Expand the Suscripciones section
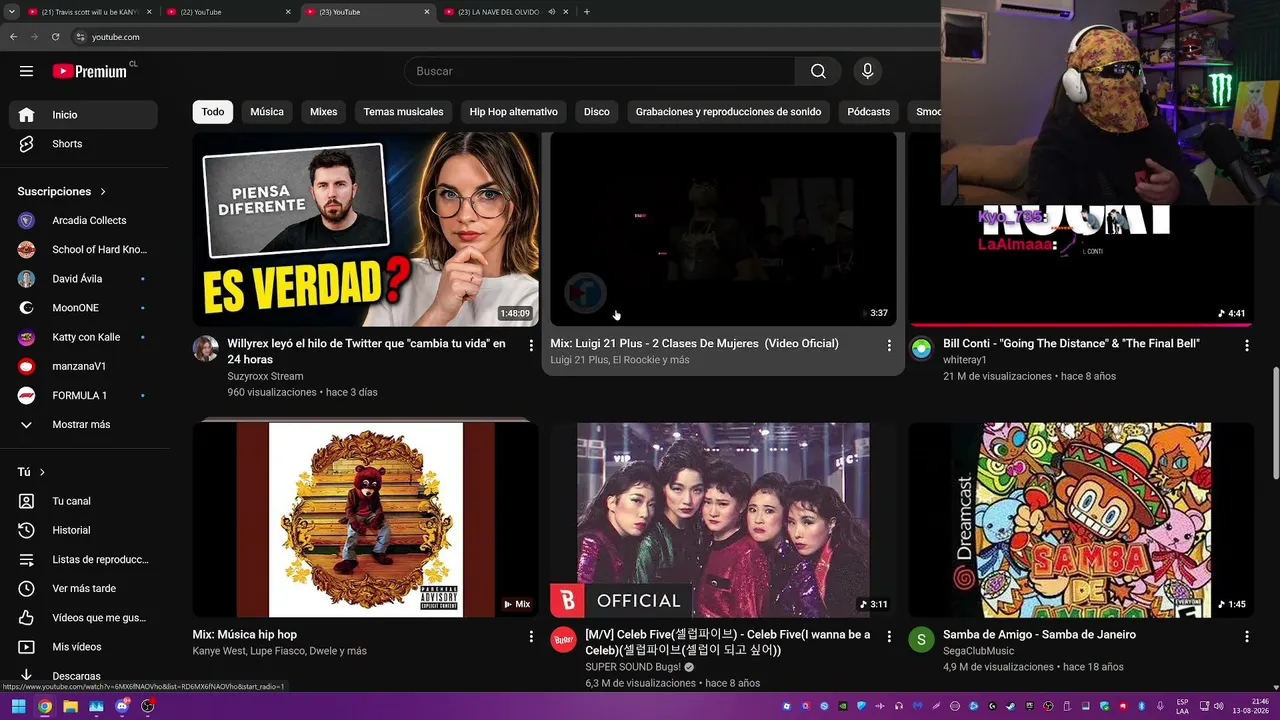This screenshot has height=720, width=1280. (x=62, y=191)
